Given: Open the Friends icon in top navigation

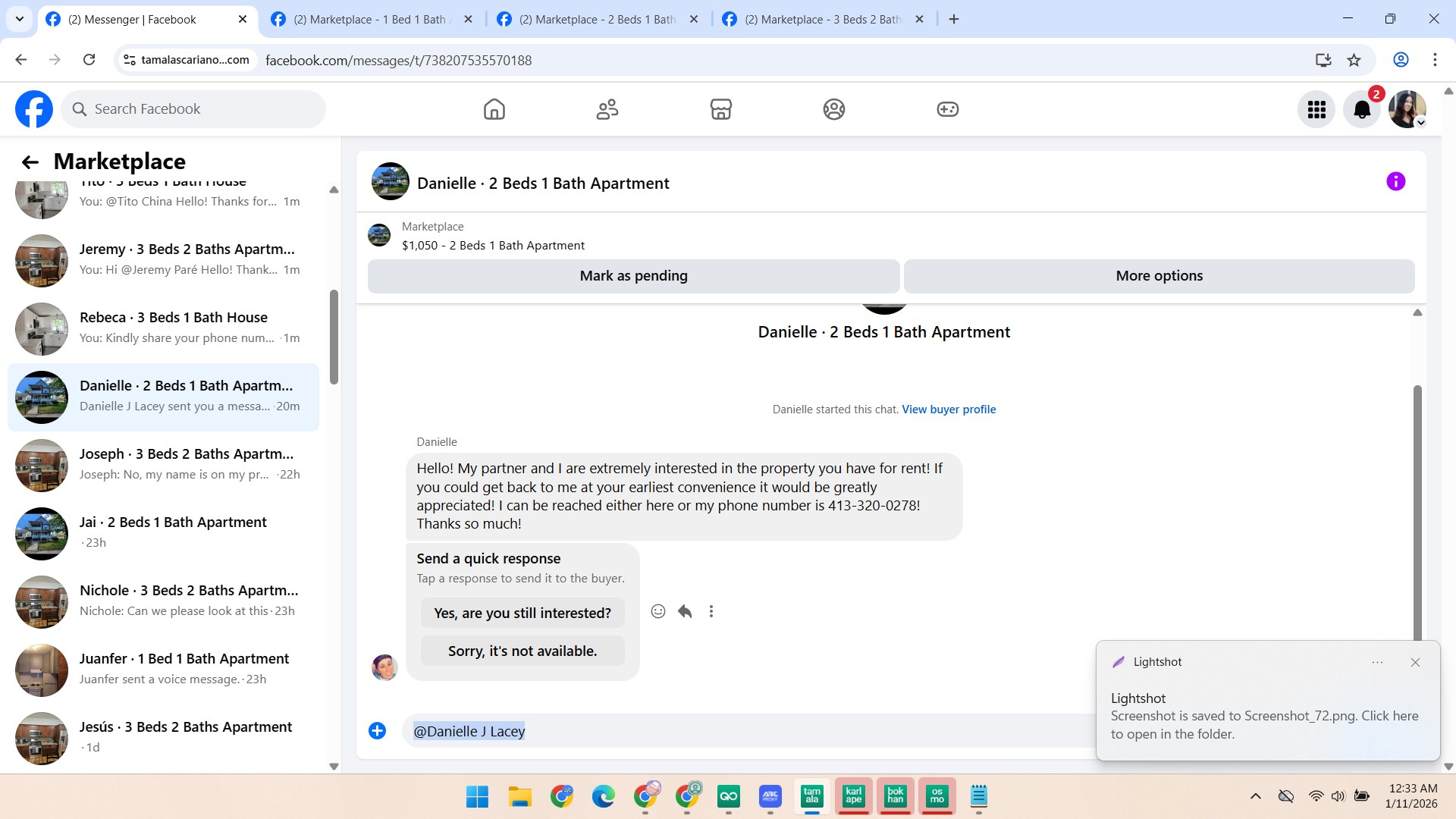Looking at the screenshot, I should pos(607,109).
